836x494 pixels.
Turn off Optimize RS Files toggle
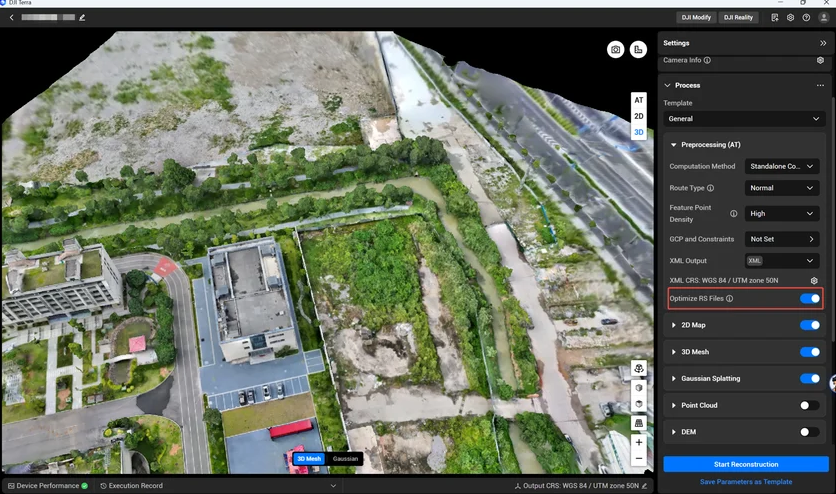pos(810,298)
